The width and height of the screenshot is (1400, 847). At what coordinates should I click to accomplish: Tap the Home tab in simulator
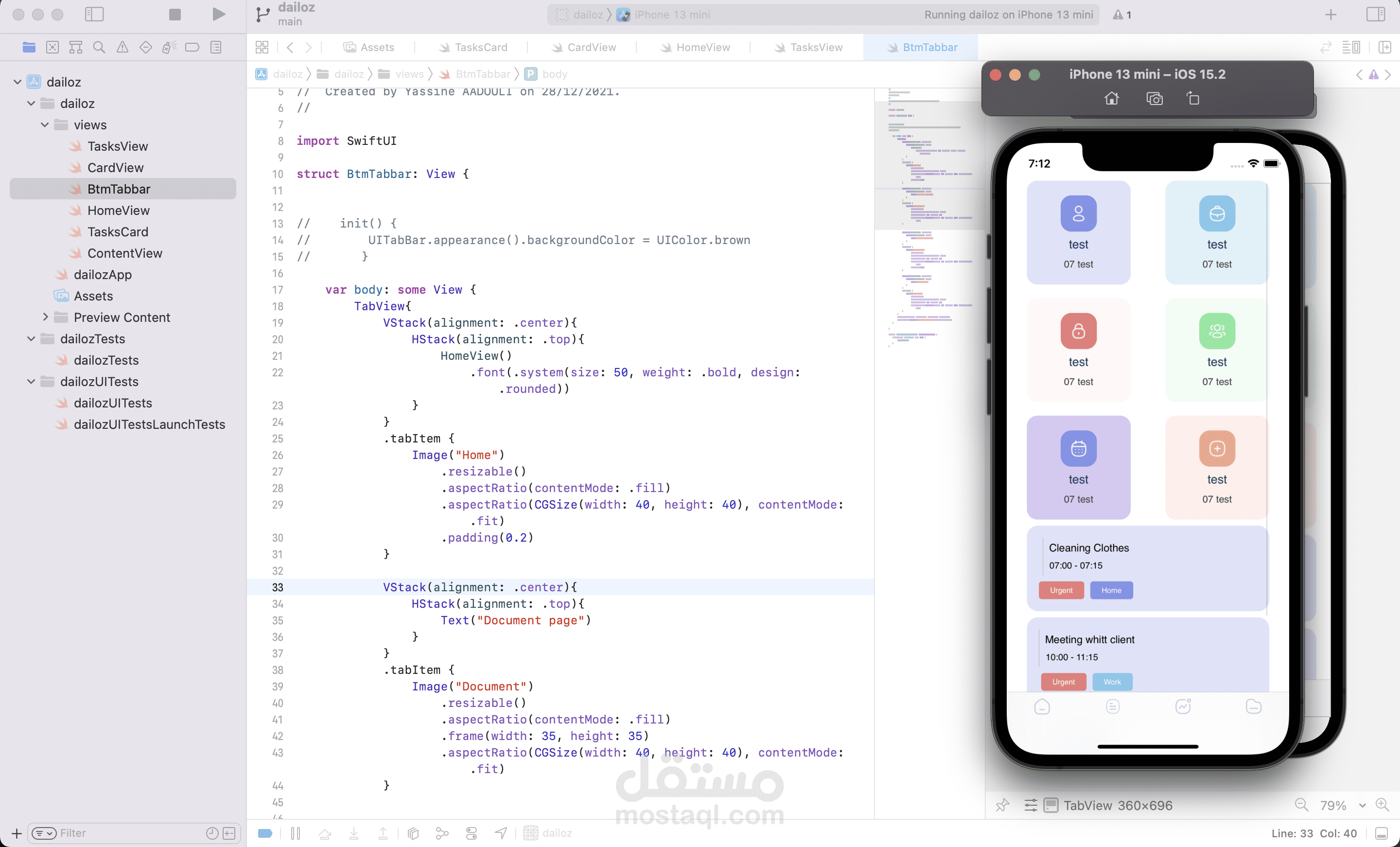click(1042, 706)
